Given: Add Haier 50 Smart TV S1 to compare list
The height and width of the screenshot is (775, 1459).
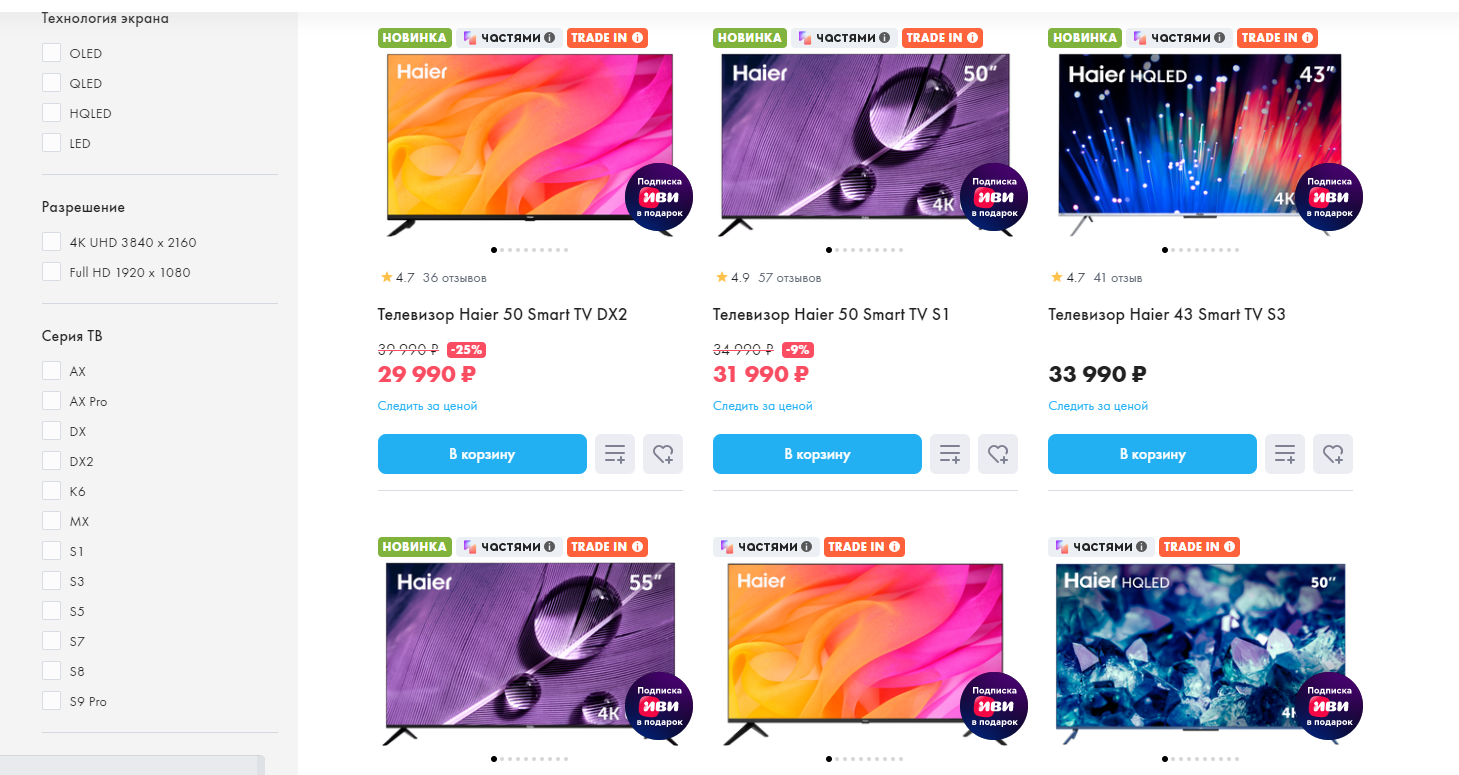Looking at the screenshot, I should click(x=950, y=454).
